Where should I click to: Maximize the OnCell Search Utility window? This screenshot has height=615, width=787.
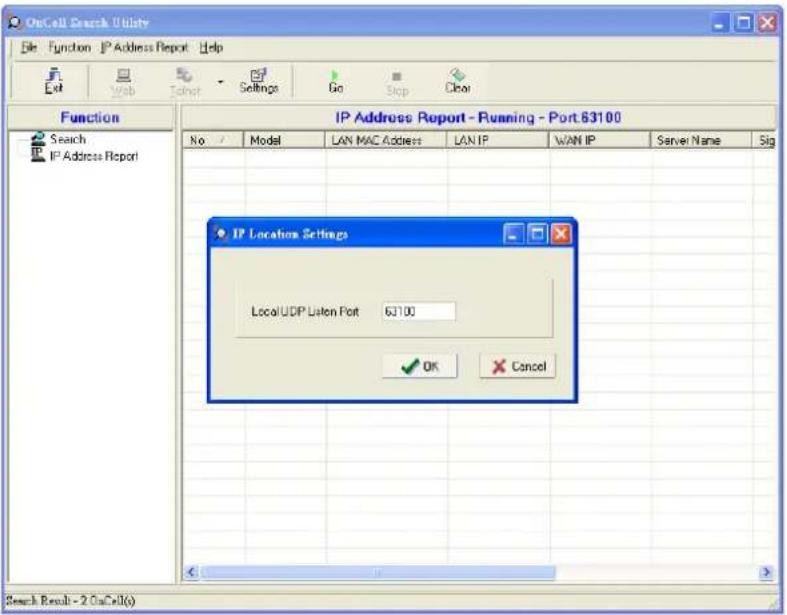[x=743, y=23]
